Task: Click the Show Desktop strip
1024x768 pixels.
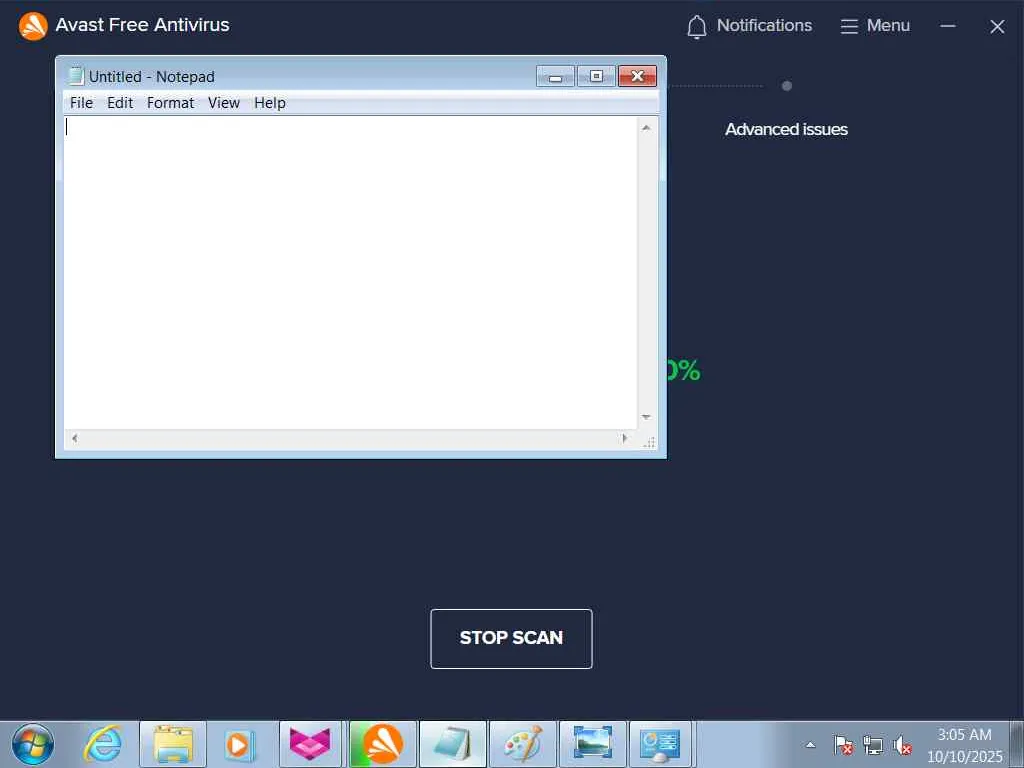Action: 1017,744
